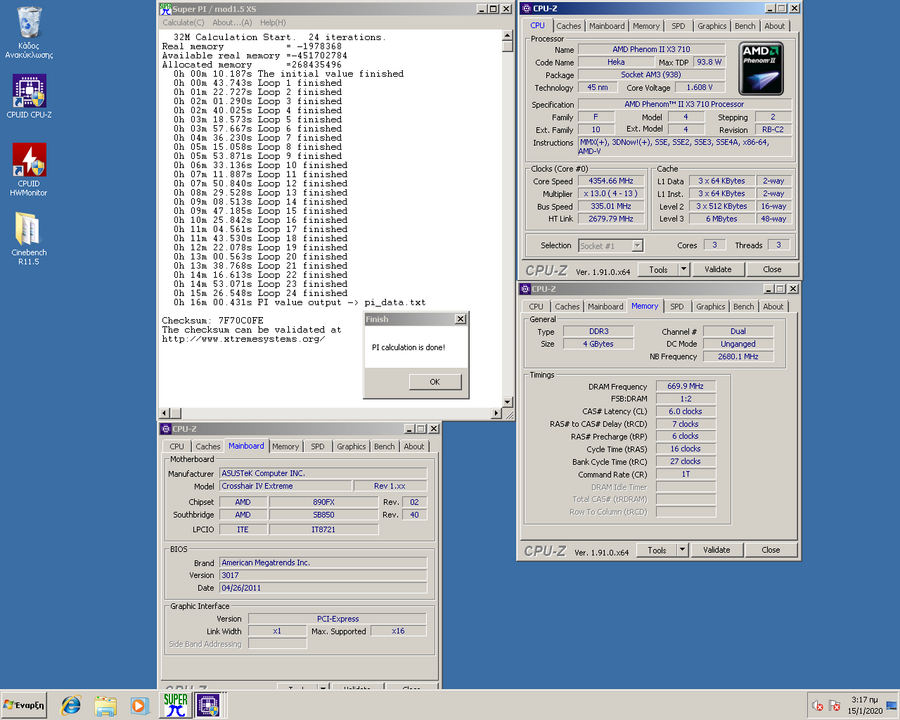
Task: Open Windows Explorer from the taskbar
Action: click(x=106, y=705)
